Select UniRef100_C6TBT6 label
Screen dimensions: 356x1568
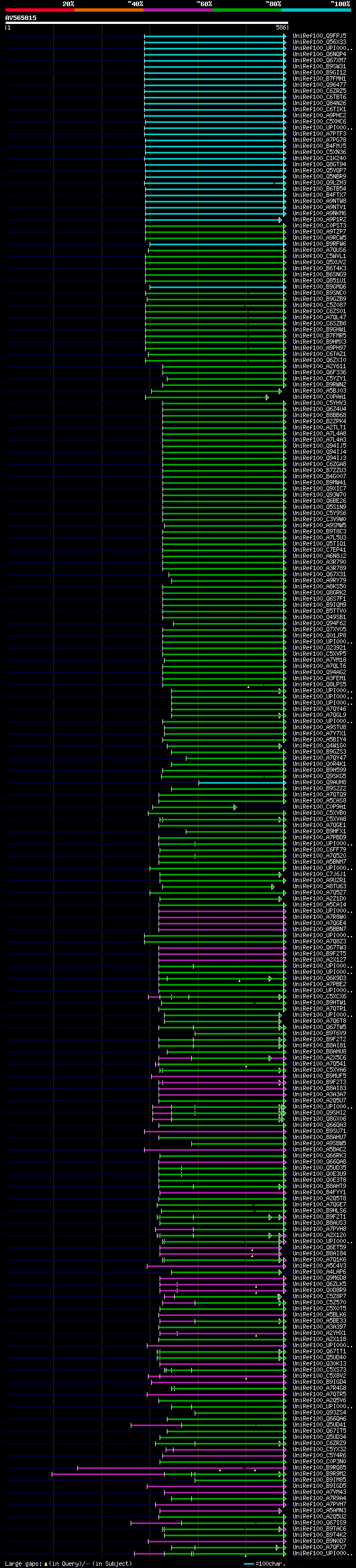click(x=319, y=97)
